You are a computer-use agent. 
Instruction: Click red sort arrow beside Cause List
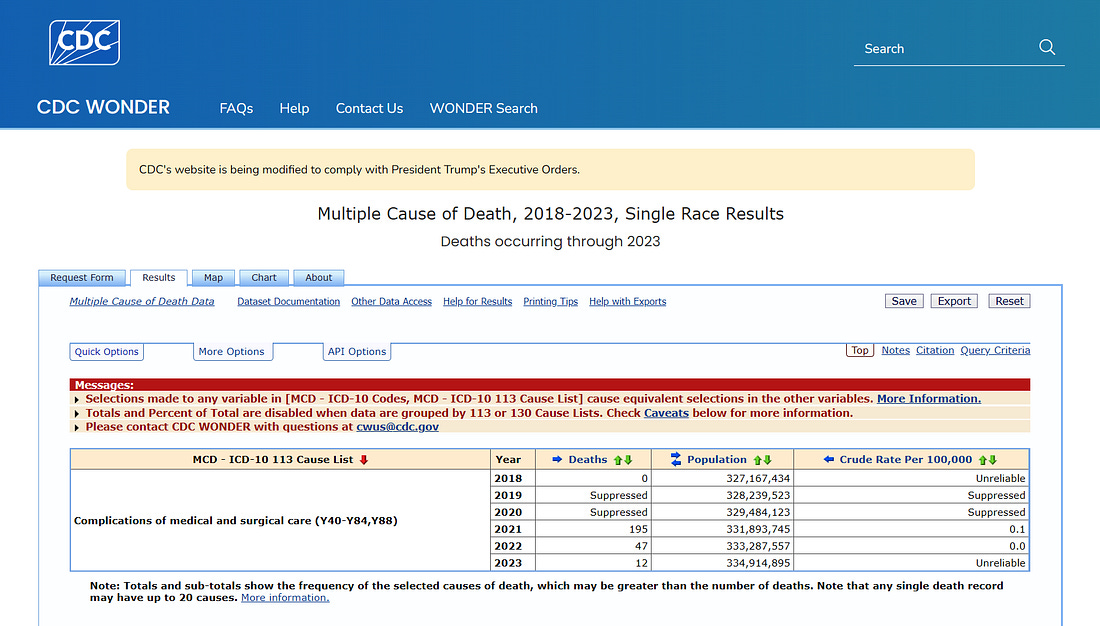(363, 460)
